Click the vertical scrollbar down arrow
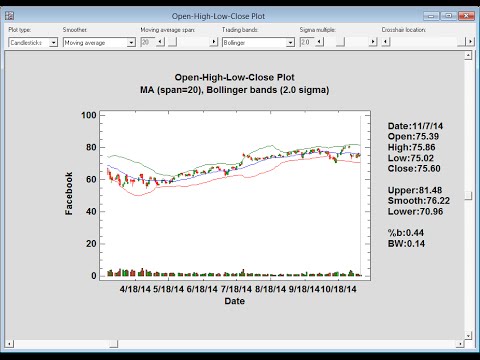480x360 pixels. (468, 335)
